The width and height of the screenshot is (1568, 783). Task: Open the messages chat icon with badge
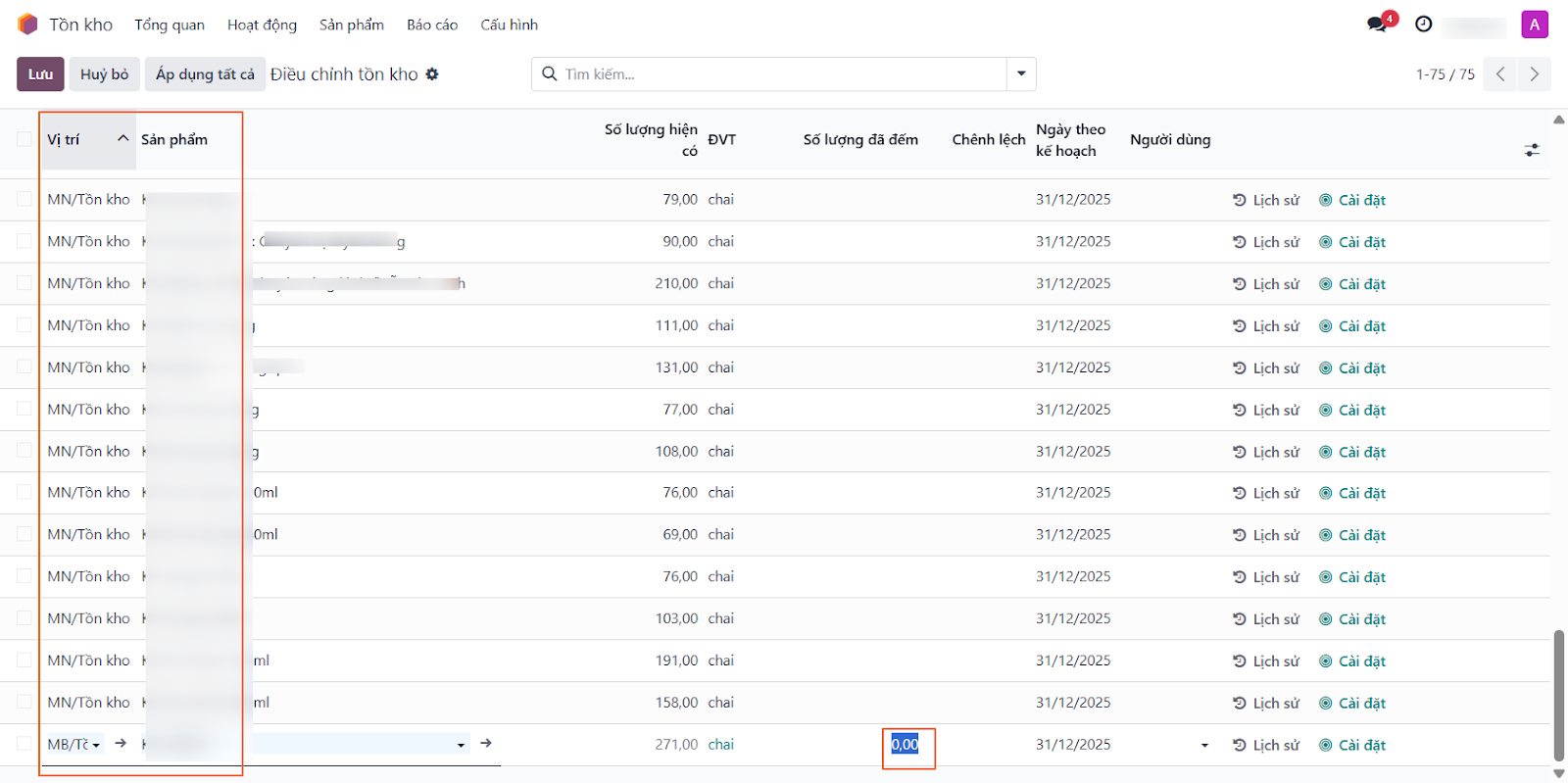pyautogui.click(x=1378, y=24)
